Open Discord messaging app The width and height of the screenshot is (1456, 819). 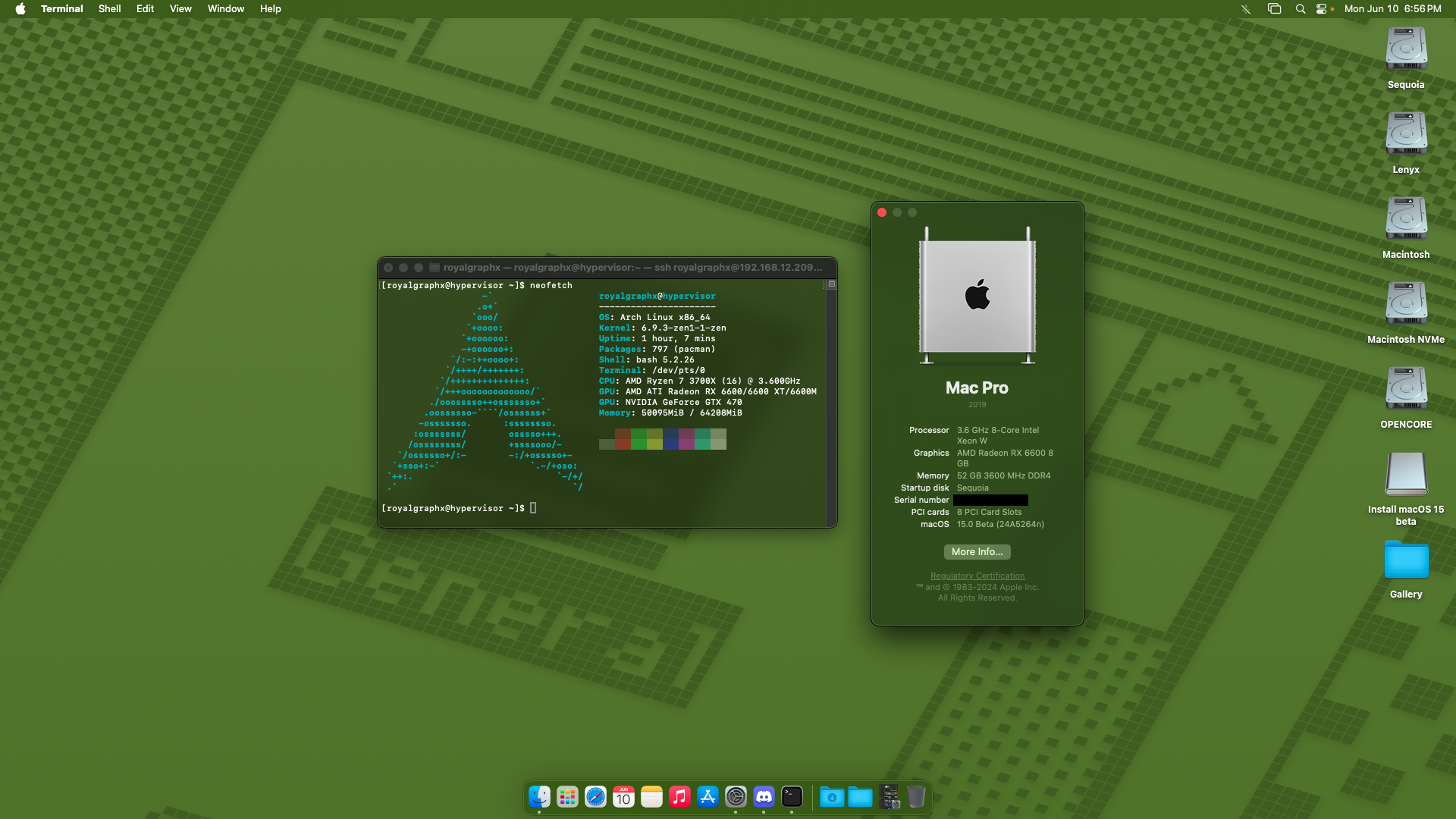coord(764,797)
